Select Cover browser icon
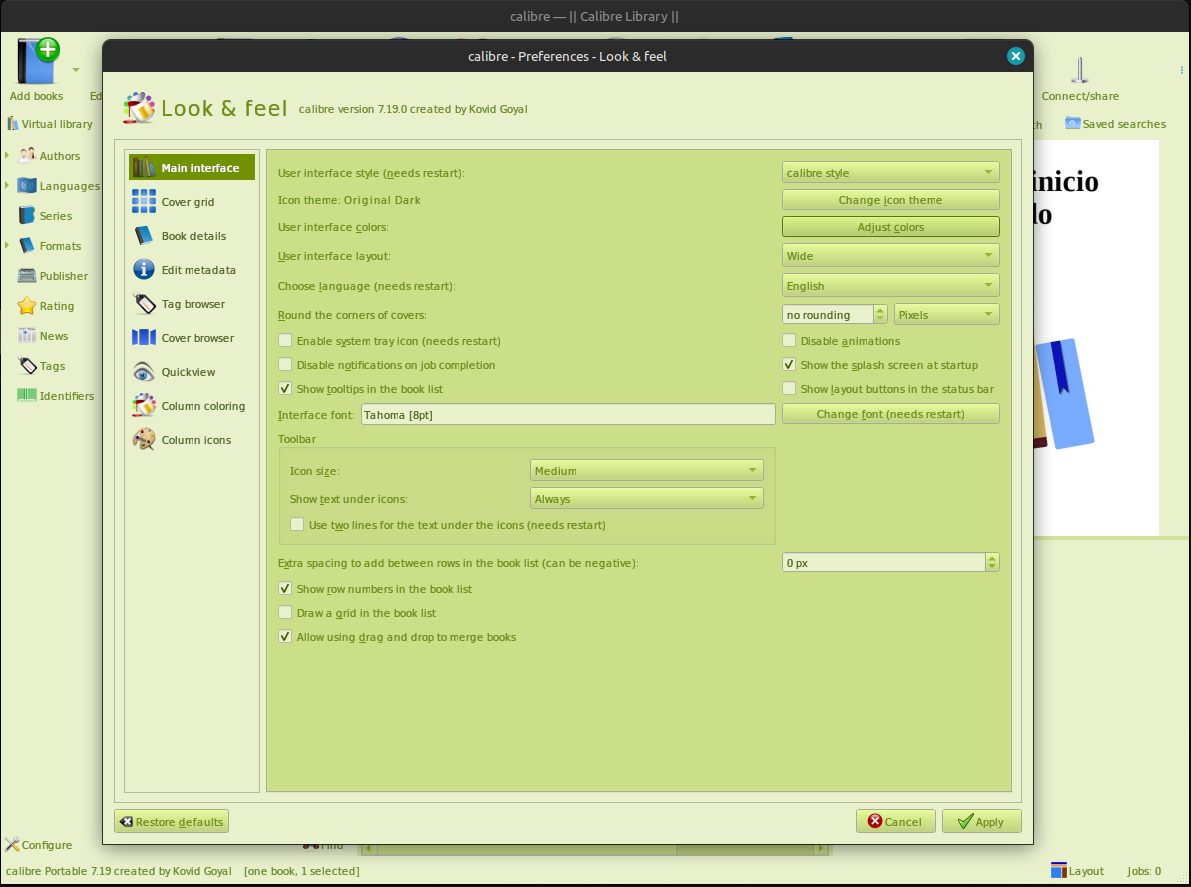The width and height of the screenshot is (1191, 887). pyautogui.click(x=144, y=337)
